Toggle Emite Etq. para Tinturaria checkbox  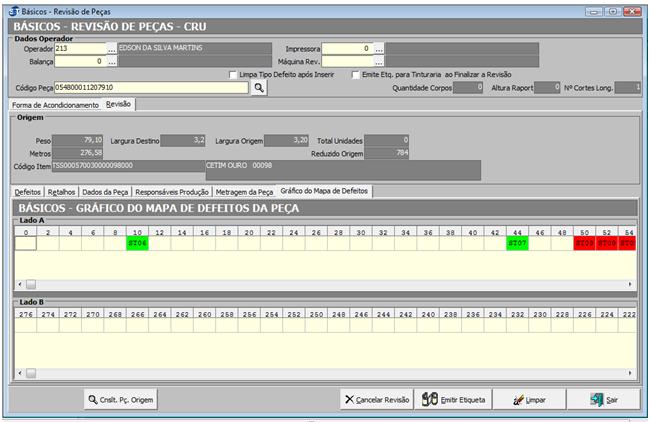[x=357, y=74]
